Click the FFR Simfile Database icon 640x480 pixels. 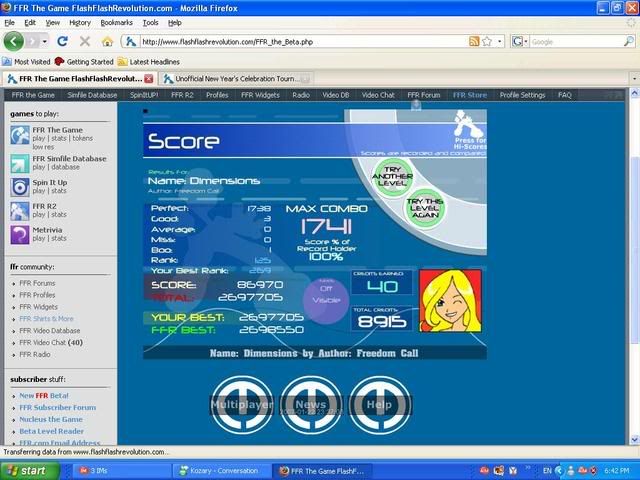tap(20, 162)
